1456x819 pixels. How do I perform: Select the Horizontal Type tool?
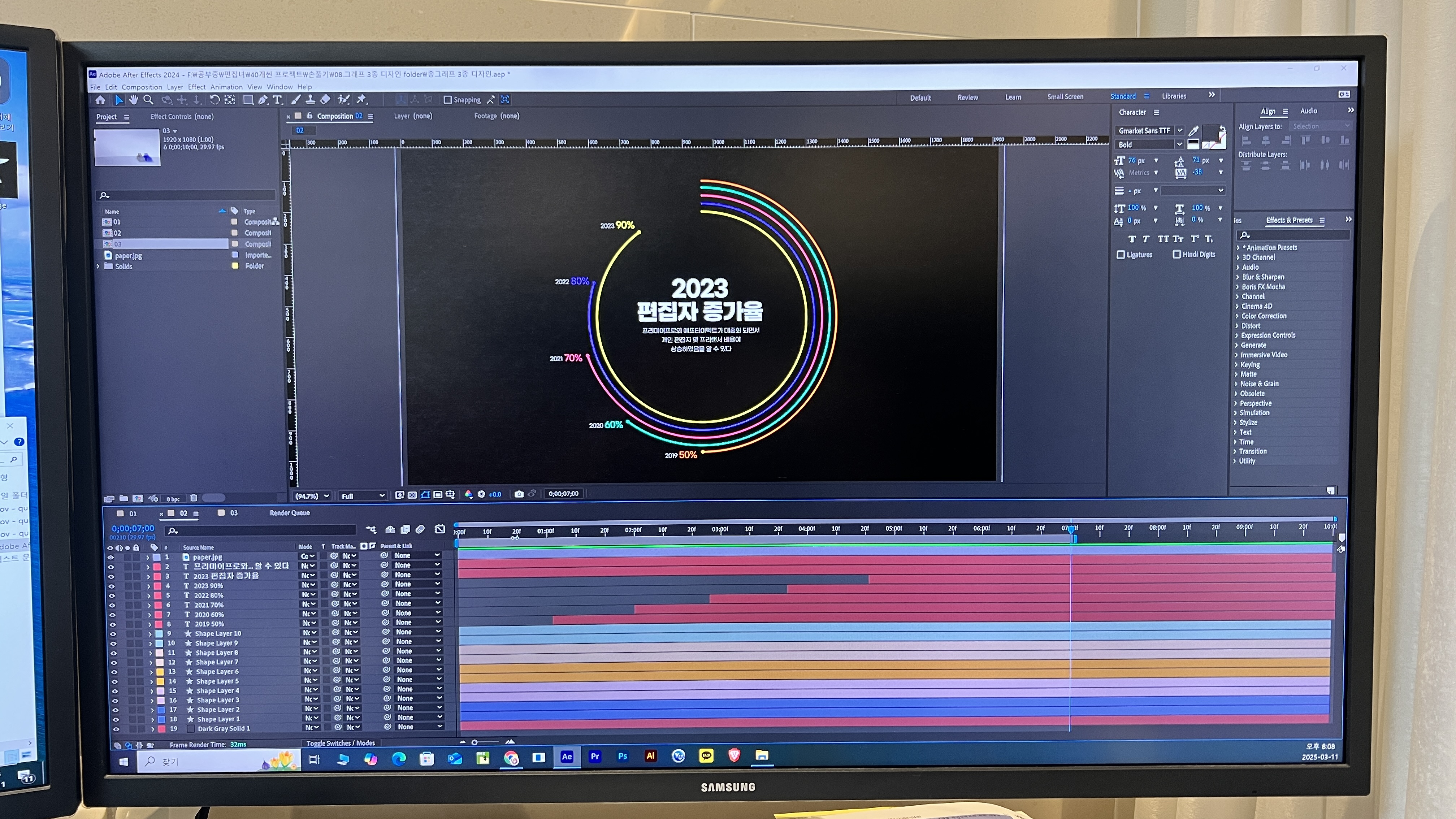point(278,100)
